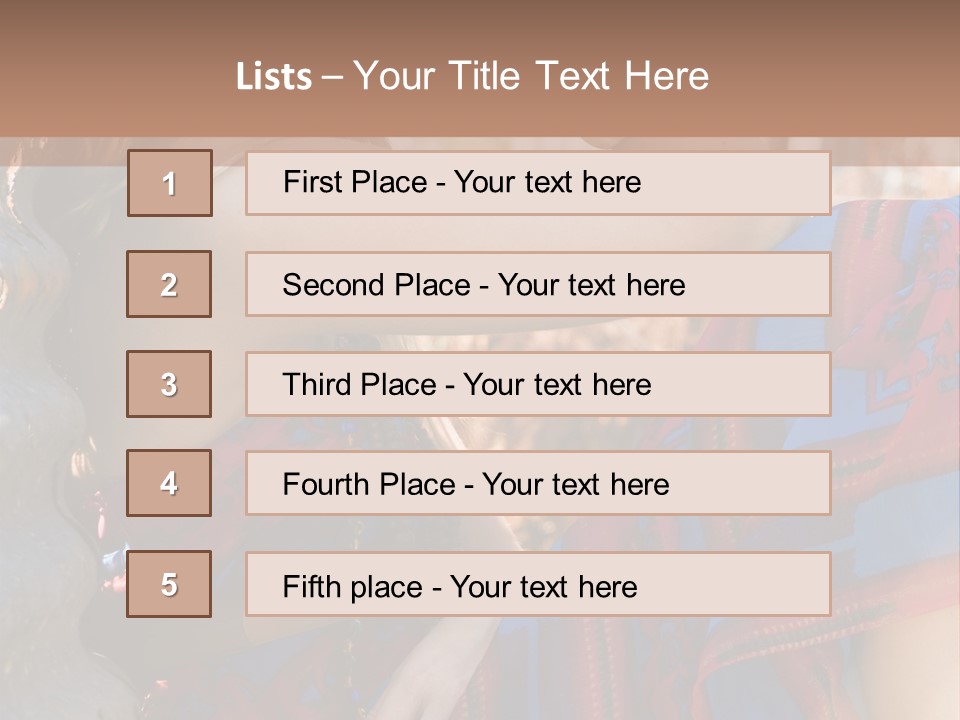Click the box labeled 3
Image resolution: width=960 pixels, height=720 pixels.
[169, 384]
